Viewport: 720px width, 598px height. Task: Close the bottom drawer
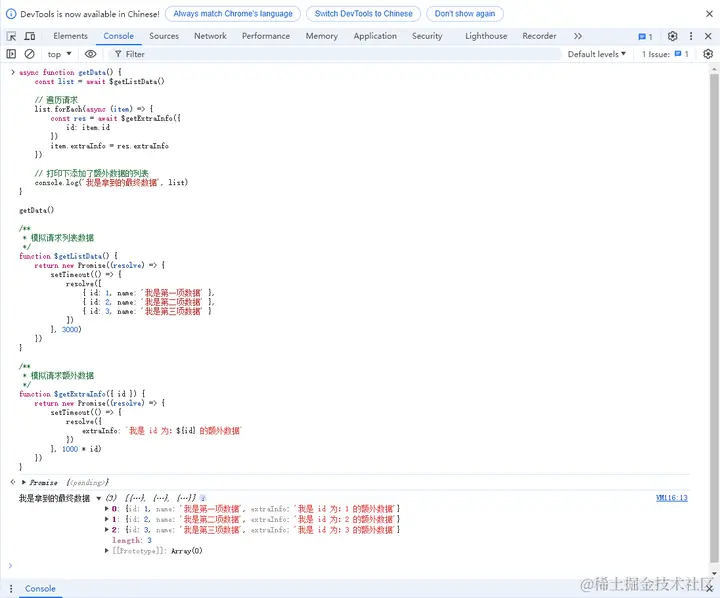pos(709,588)
